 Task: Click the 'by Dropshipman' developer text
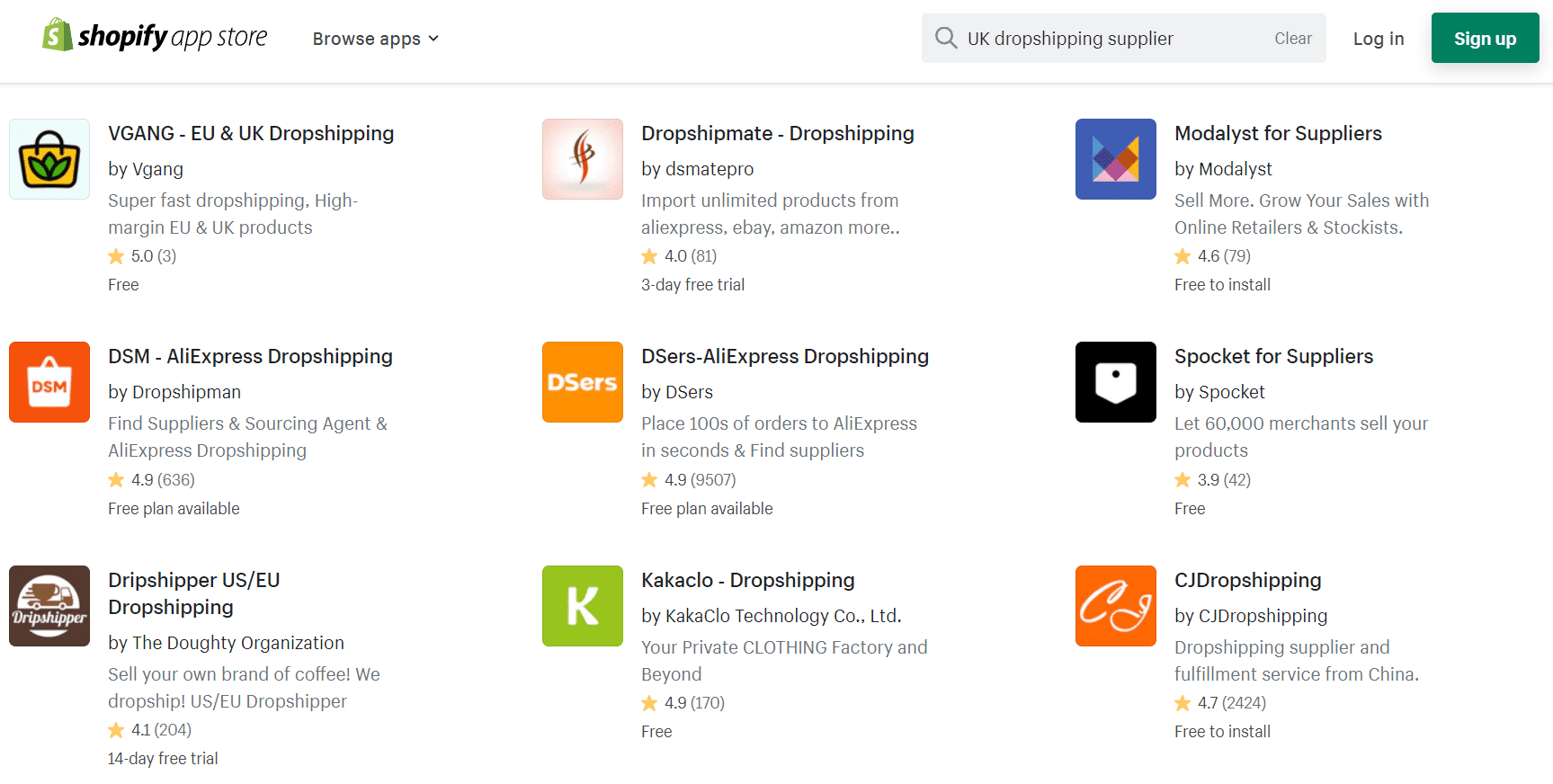174,392
